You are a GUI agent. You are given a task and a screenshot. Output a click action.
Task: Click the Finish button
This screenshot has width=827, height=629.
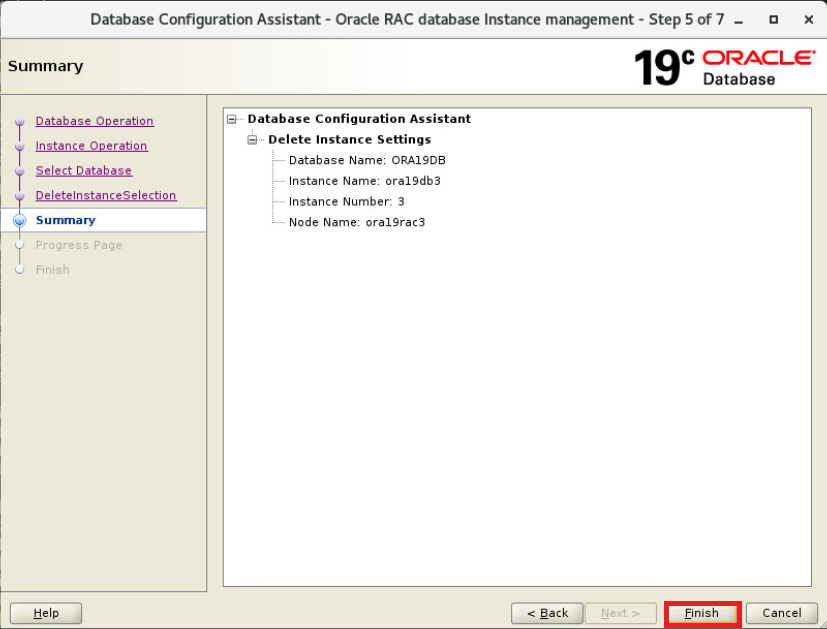pos(702,613)
